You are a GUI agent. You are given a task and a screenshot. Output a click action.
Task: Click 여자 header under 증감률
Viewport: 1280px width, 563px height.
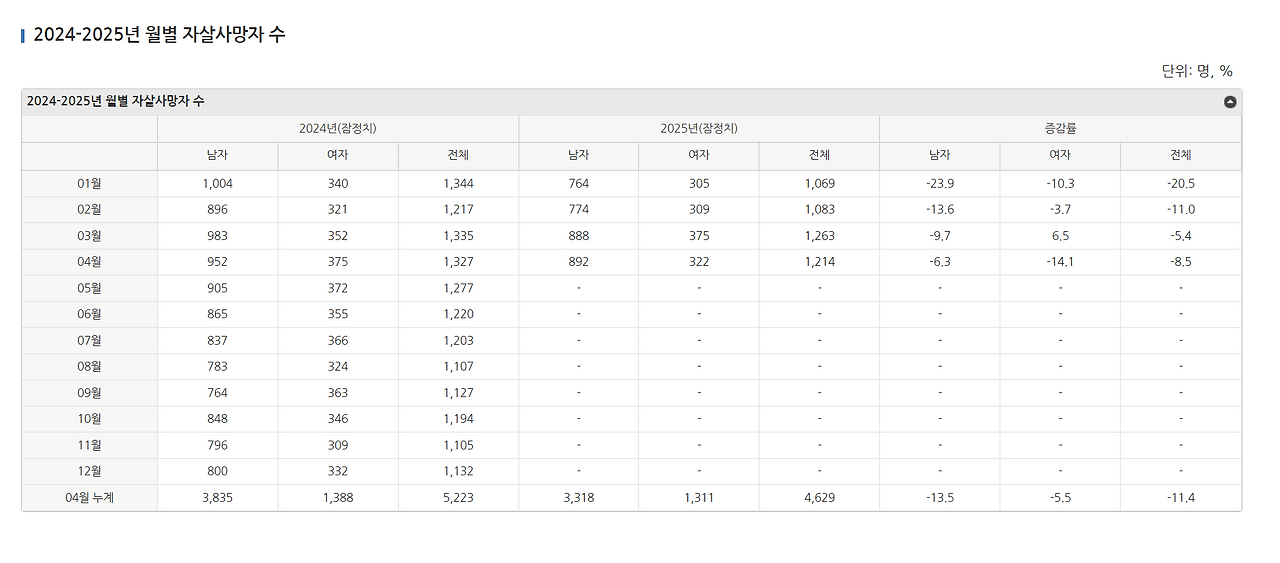(1060, 156)
